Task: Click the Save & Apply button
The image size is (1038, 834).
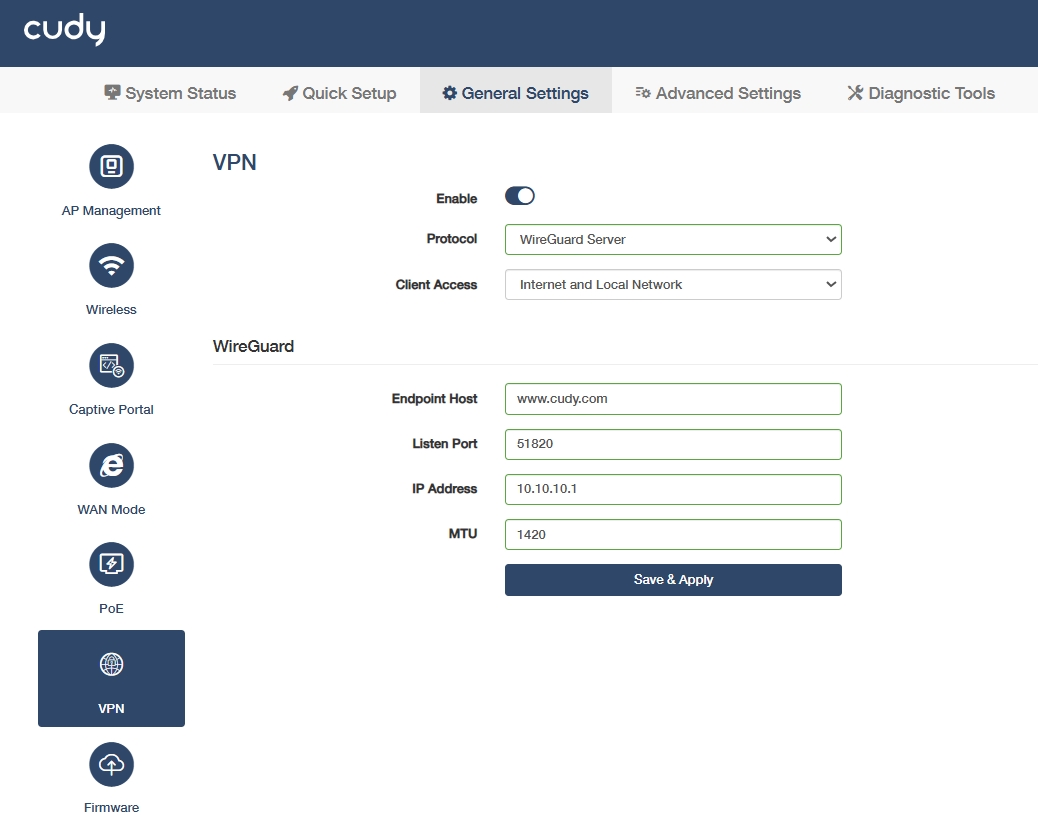Action: (673, 580)
